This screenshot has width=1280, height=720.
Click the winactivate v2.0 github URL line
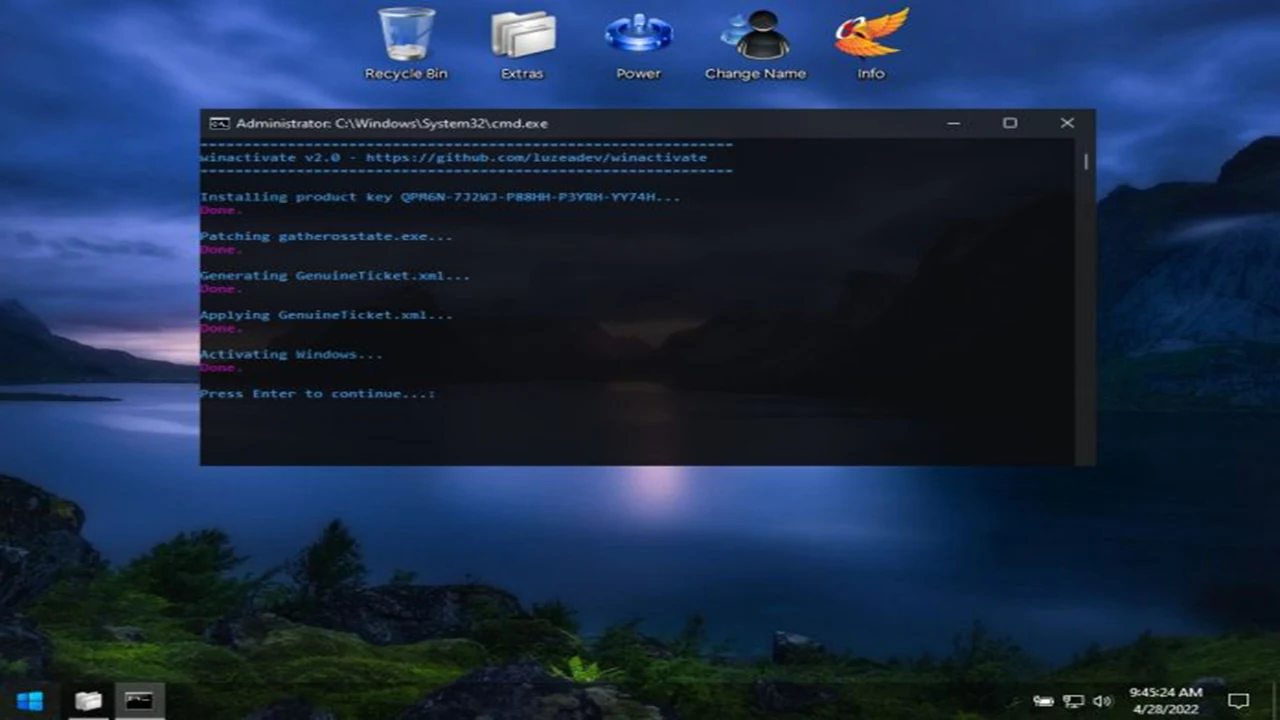point(453,158)
